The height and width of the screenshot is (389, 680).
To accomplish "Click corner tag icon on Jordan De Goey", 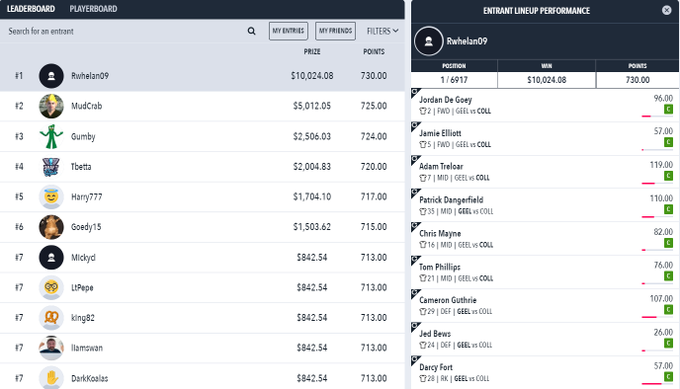I will pyautogui.click(x=415, y=93).
